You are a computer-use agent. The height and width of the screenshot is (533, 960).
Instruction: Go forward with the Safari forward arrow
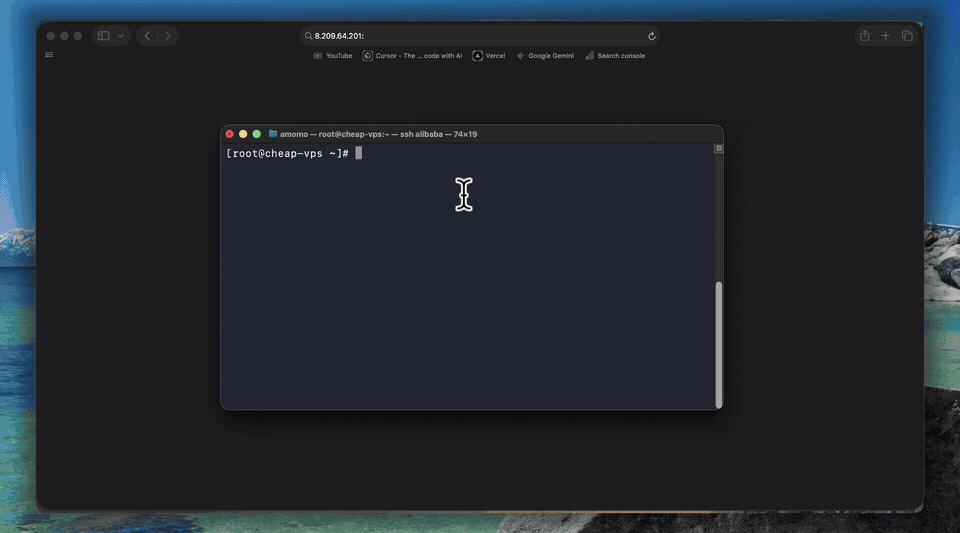[168, 36]
